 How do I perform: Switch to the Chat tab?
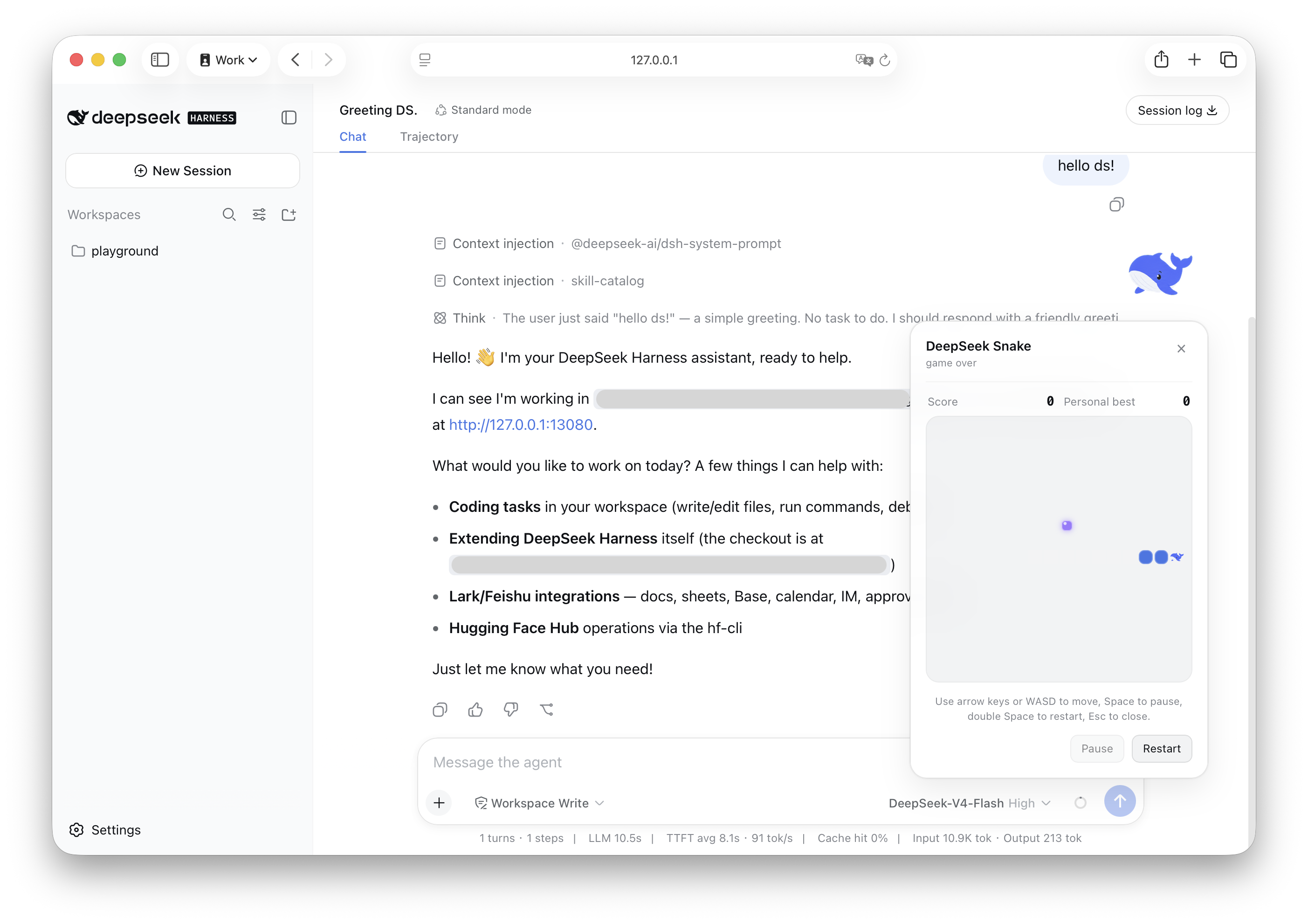coord(352,137)
